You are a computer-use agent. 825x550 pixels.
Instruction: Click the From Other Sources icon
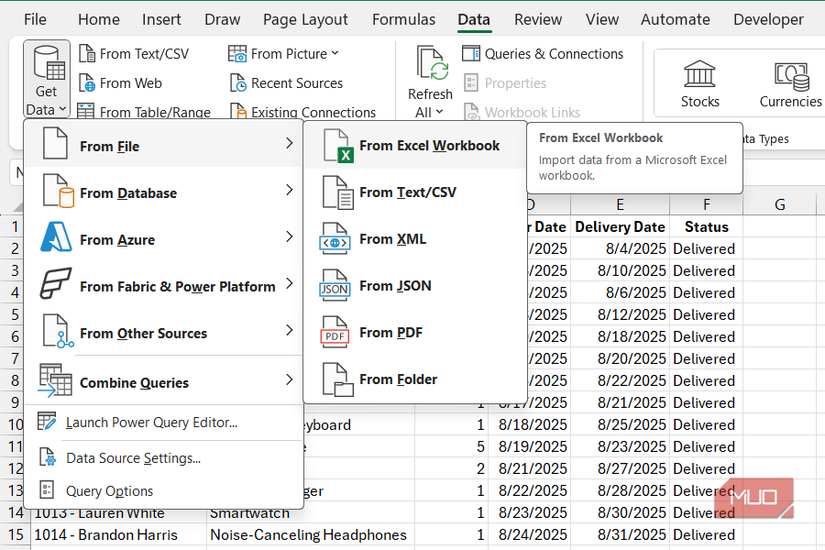coord(58,332)
